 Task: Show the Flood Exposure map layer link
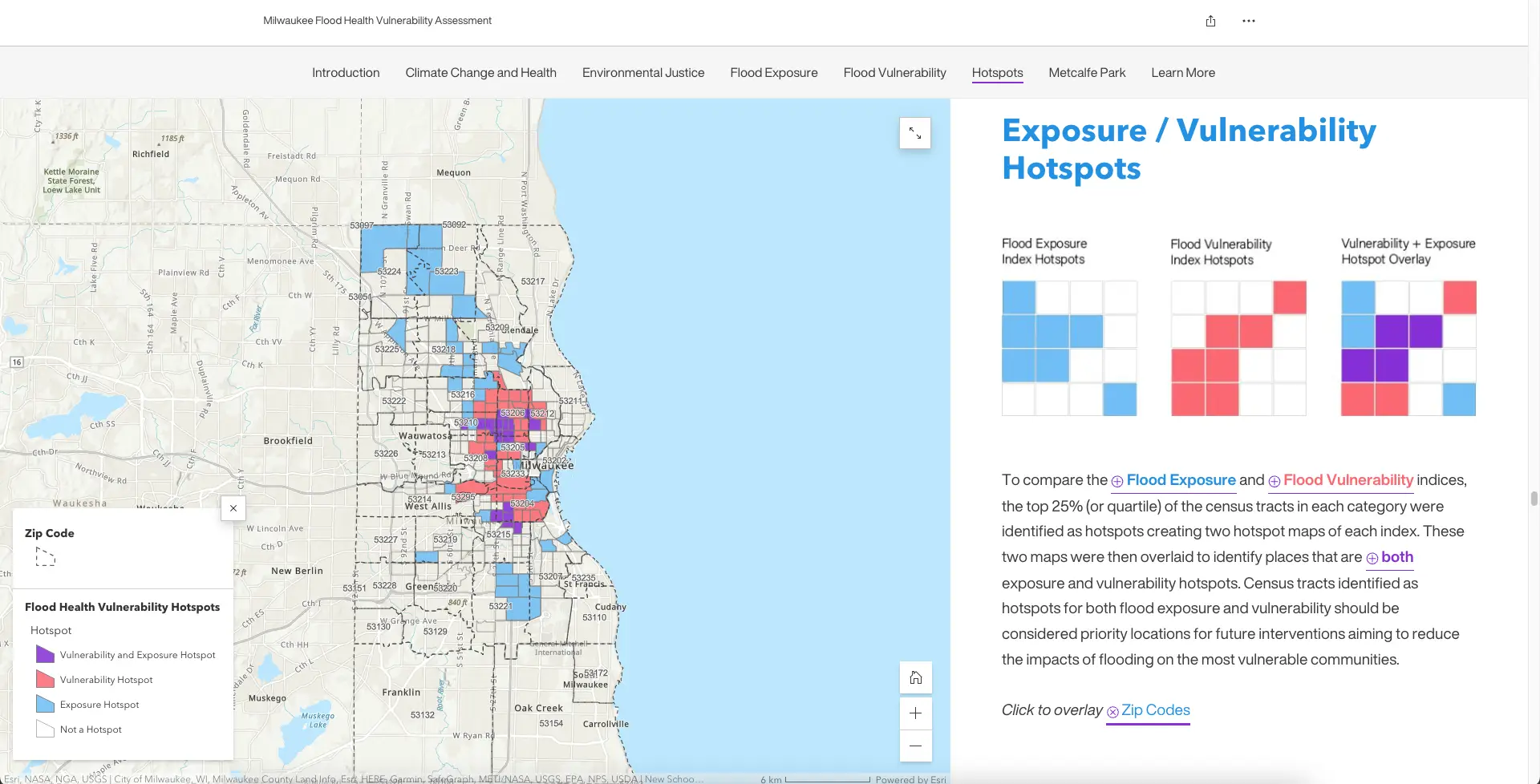tap(1173, 480)
